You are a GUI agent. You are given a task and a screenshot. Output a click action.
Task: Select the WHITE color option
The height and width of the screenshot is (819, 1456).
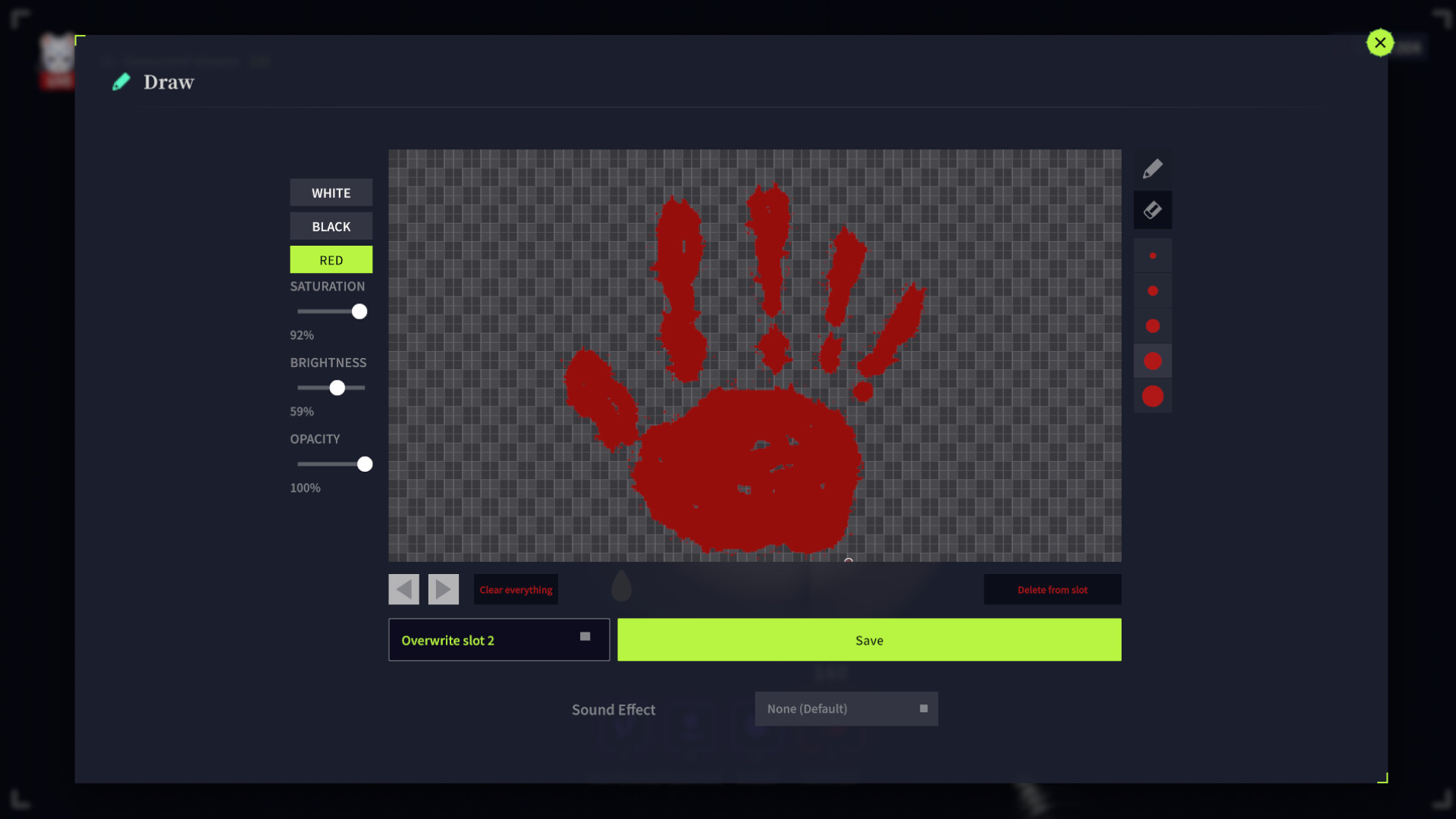331,193
